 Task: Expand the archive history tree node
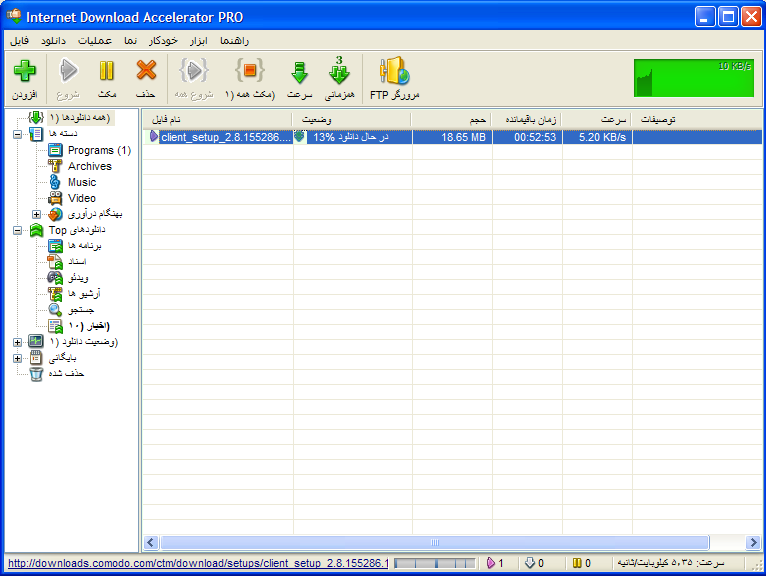[18, 359]
